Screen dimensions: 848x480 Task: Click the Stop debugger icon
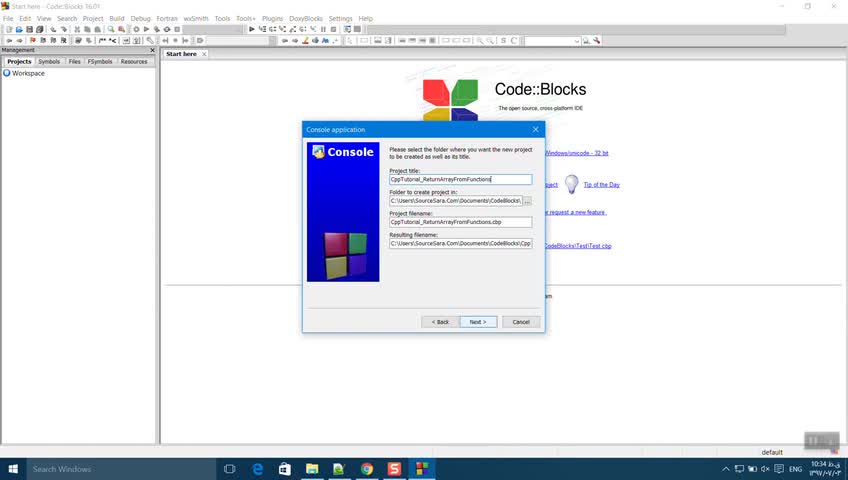click(x=334, y=29)
